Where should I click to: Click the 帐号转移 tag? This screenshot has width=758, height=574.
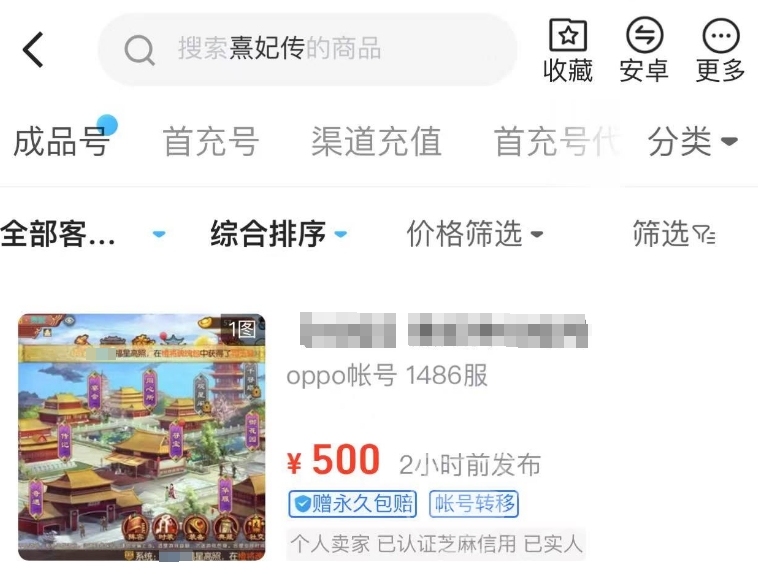pos(474,504)
